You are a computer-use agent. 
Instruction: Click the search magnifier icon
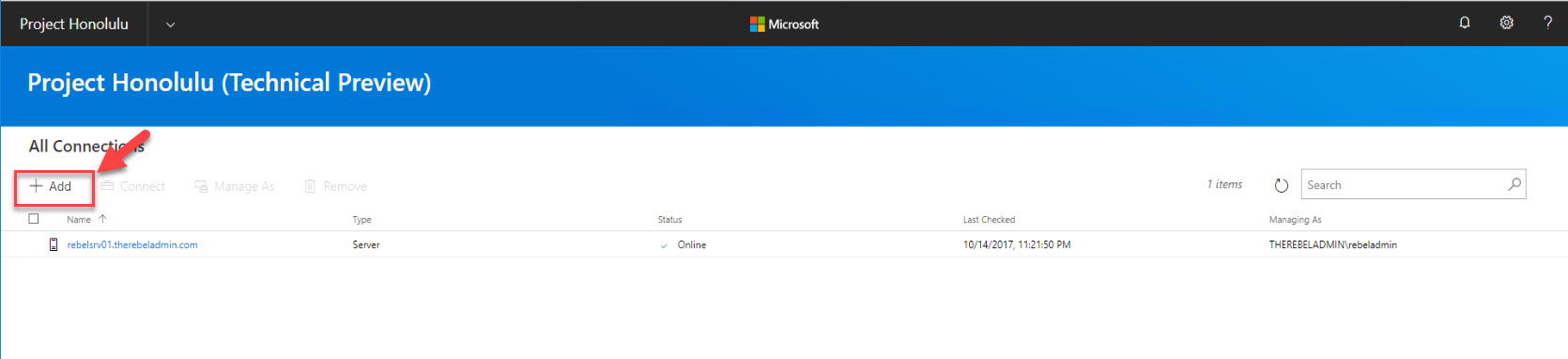[x=1514, y=184]
